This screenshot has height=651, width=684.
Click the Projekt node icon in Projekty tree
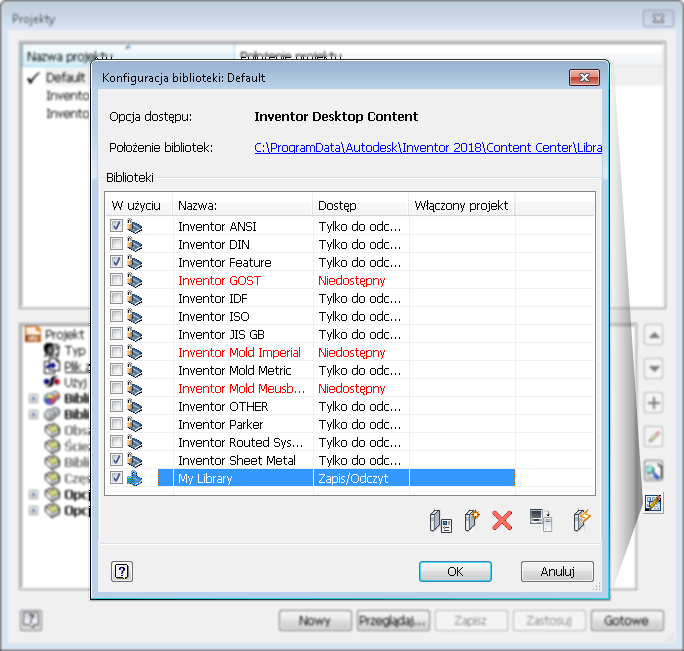[x=33, y=334]
